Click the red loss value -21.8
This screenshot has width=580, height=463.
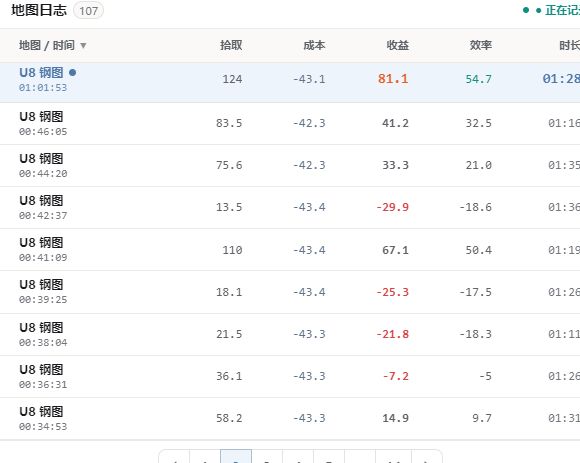[392, 334]
